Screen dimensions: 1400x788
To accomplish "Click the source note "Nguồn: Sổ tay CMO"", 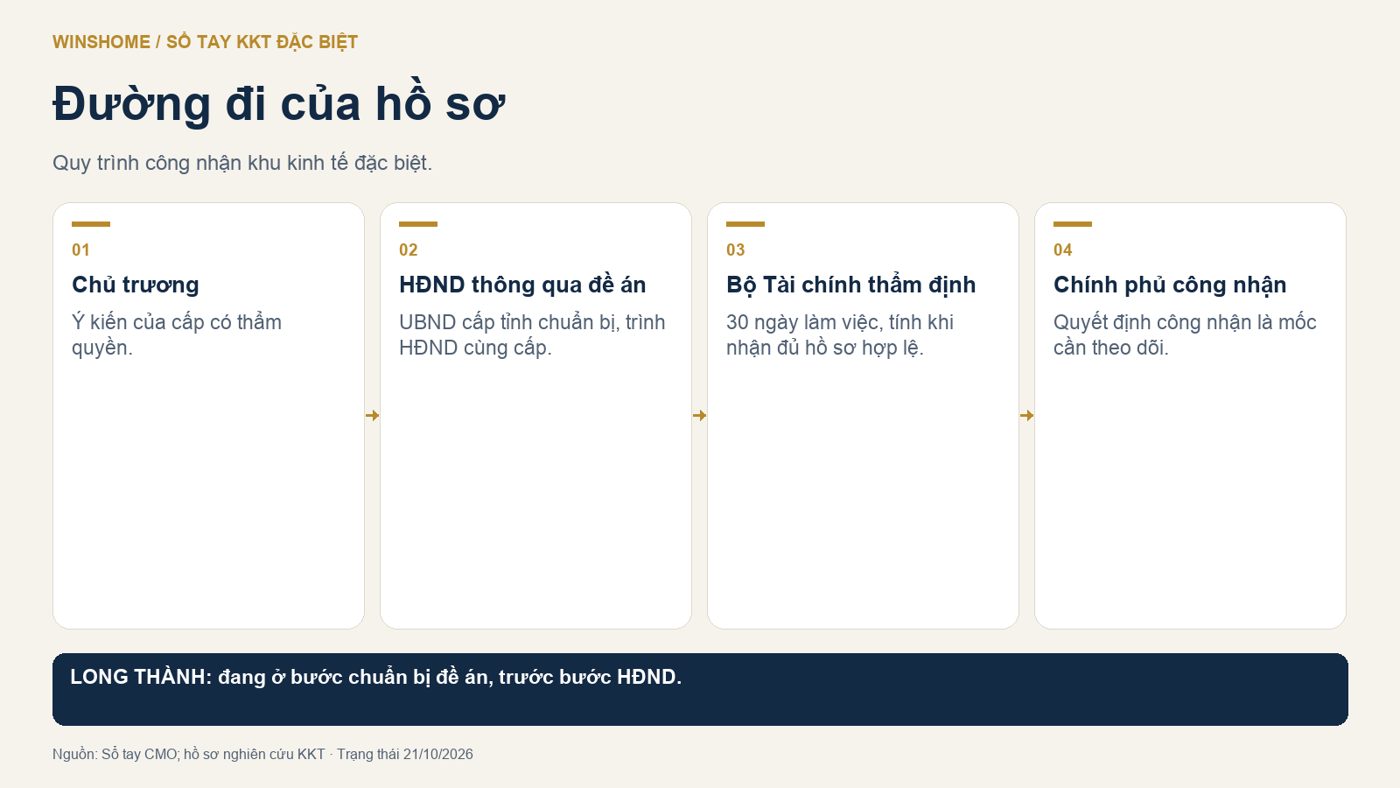I will tap(115, 754).
